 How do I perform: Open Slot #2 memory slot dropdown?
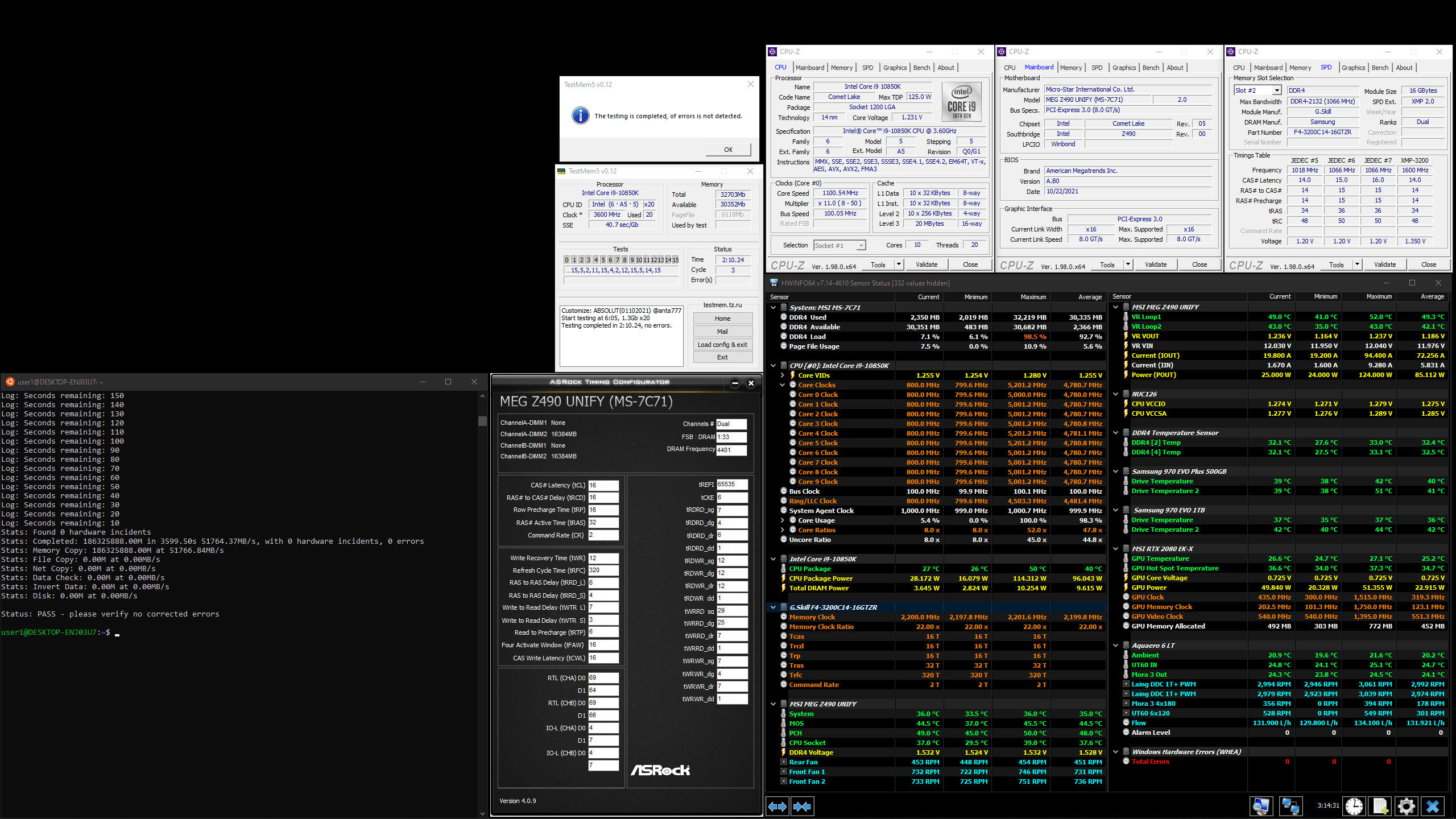coord(1277,90)
